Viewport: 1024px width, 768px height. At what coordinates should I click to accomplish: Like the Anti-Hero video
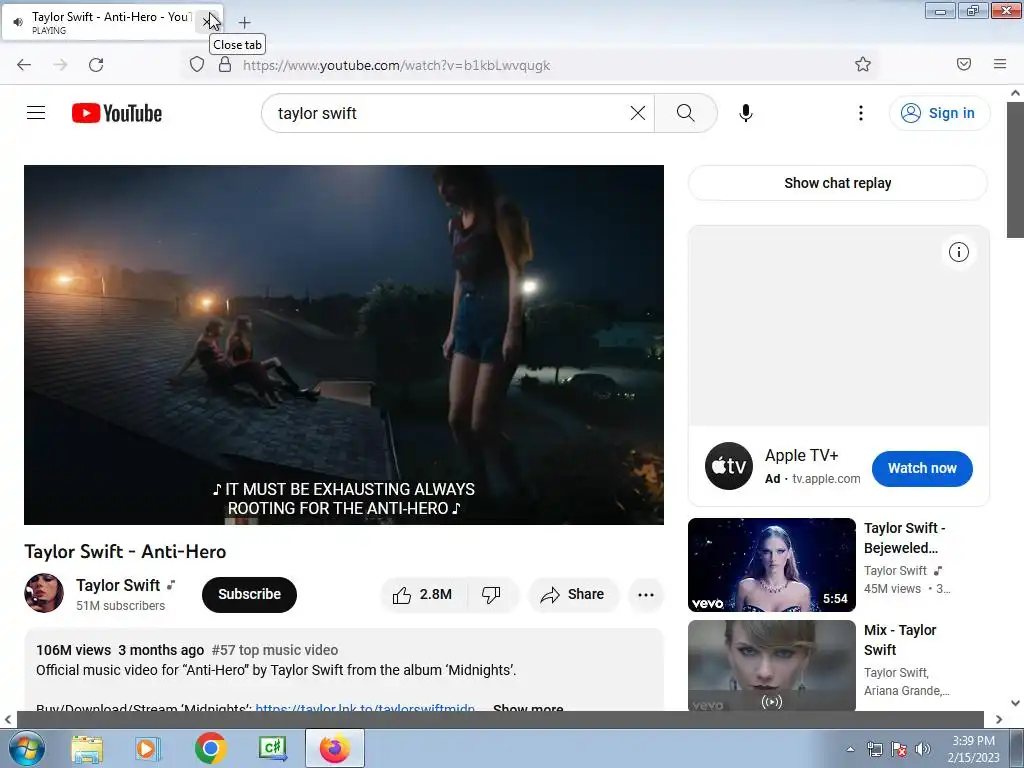click(423, 594)
